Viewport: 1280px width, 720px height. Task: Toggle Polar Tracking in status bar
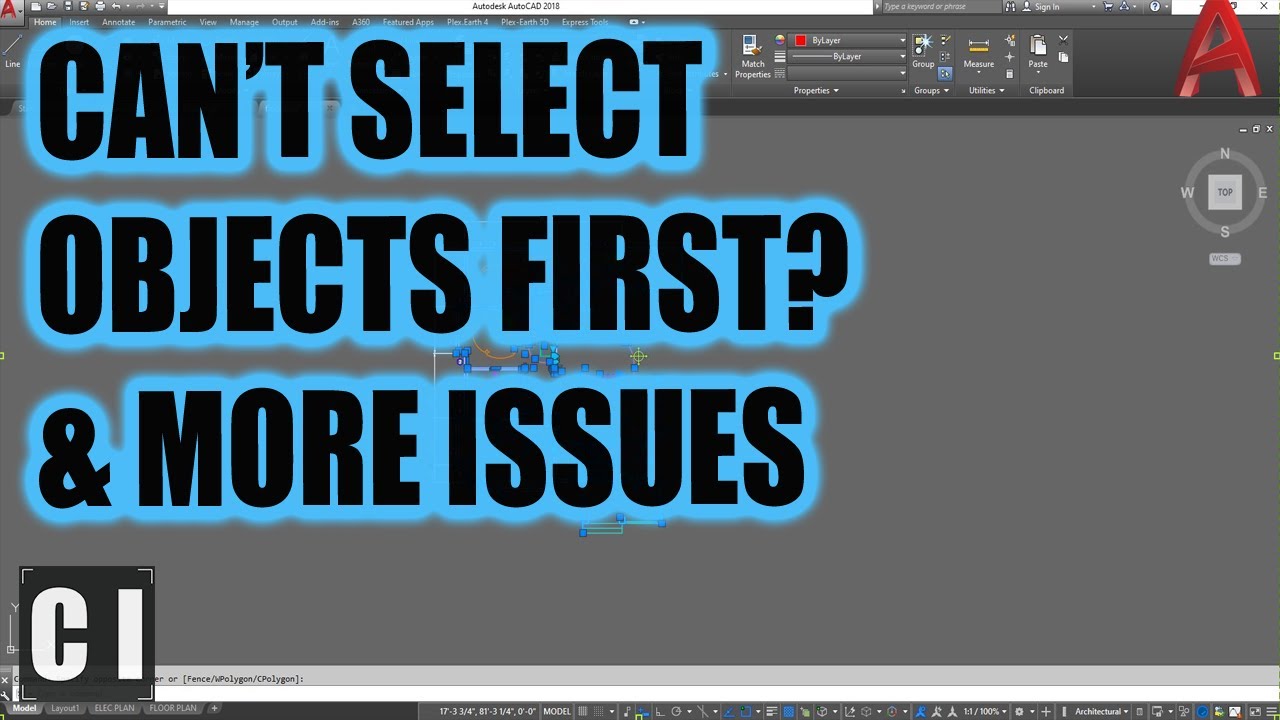(676, 712)
